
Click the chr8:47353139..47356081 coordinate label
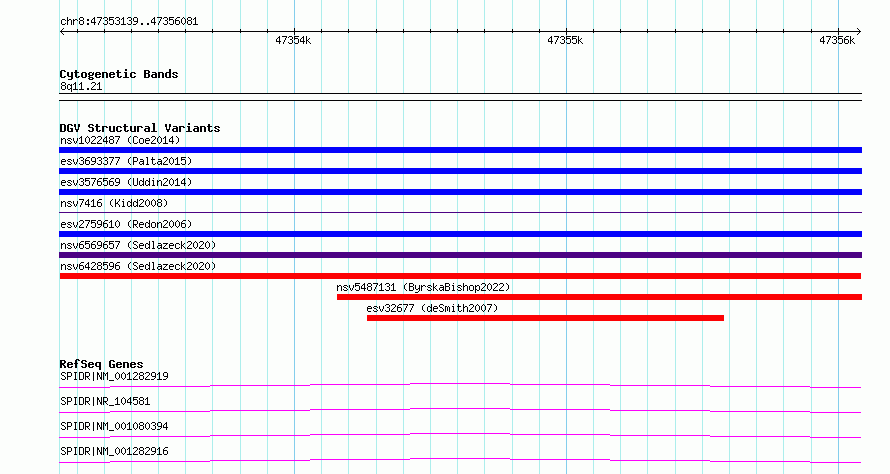[x=129, y=22]
